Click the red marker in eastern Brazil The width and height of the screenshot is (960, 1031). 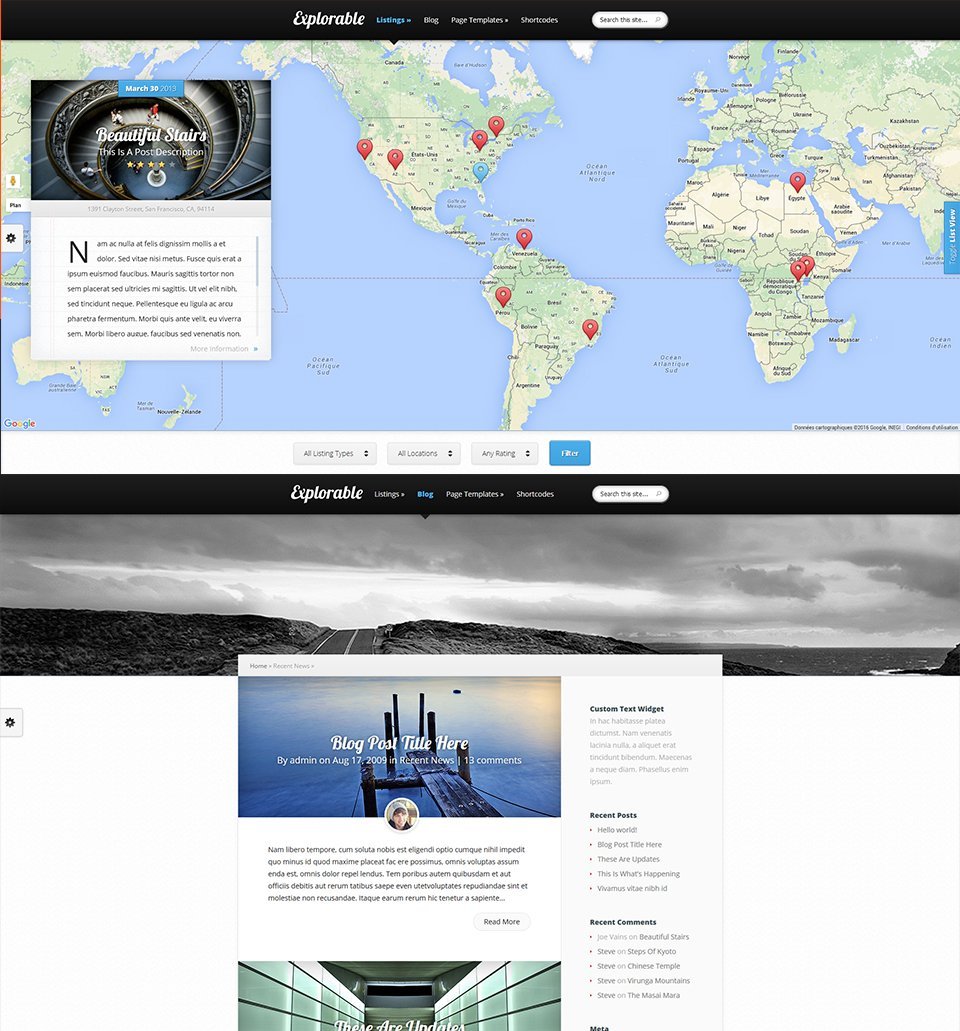click(x=590, y=328)
